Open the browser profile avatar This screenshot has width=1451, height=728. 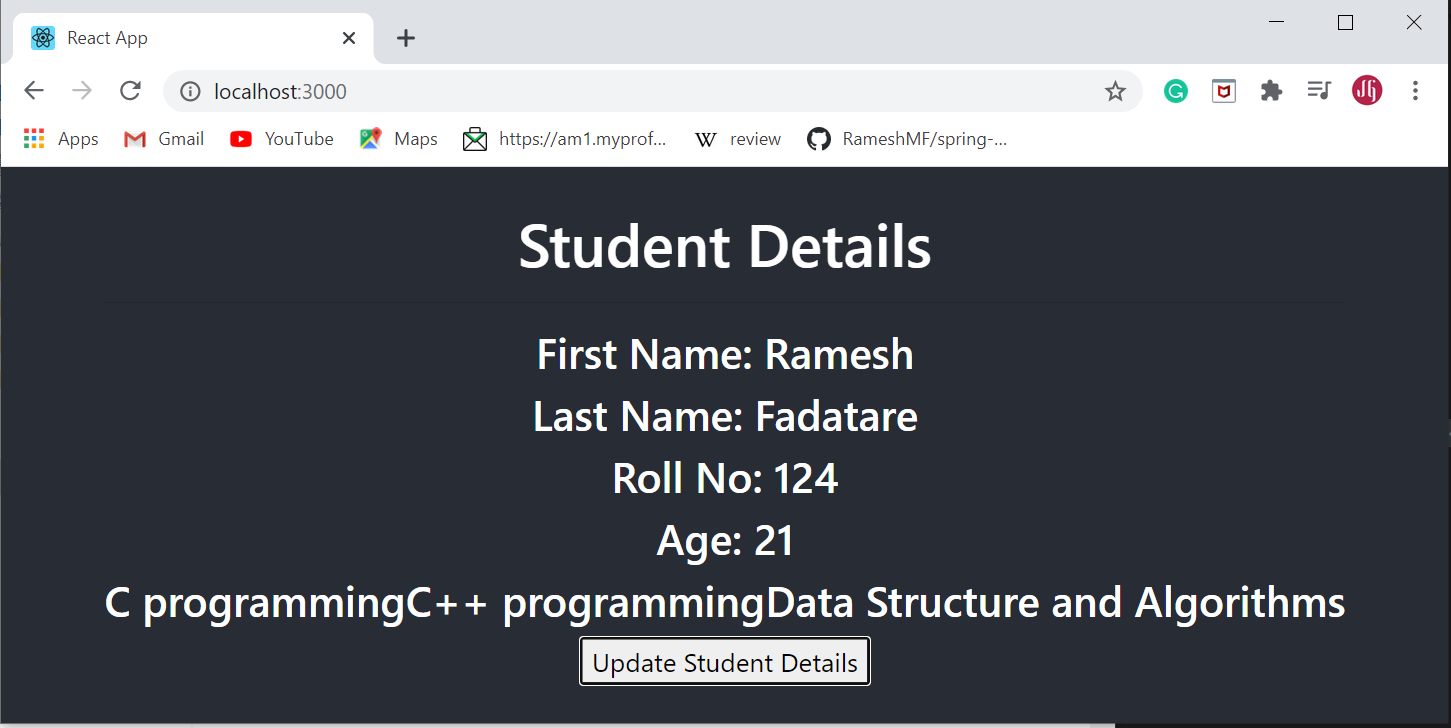click(x=1366, y=90)
